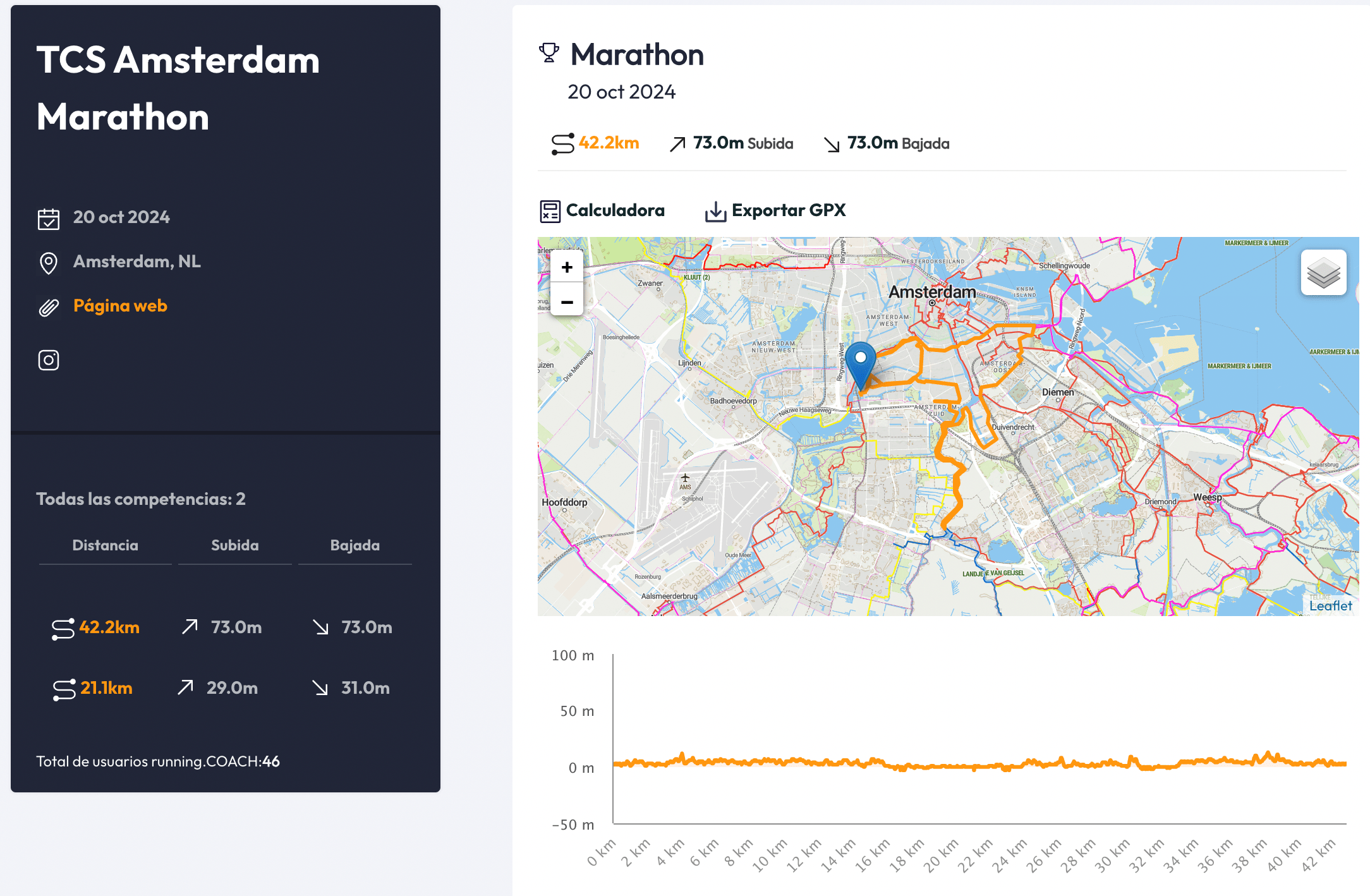The width and height of the screenshot is (1370, 896).
Task: Open the Página web link
Action: (120, 306)
